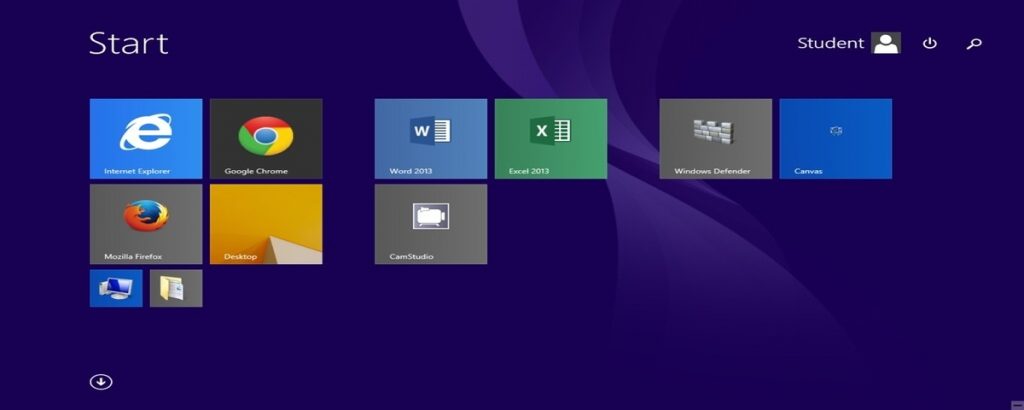Open the CamStudio tile
Viewport: 1024px width, 410px height.
click(430, 224)
